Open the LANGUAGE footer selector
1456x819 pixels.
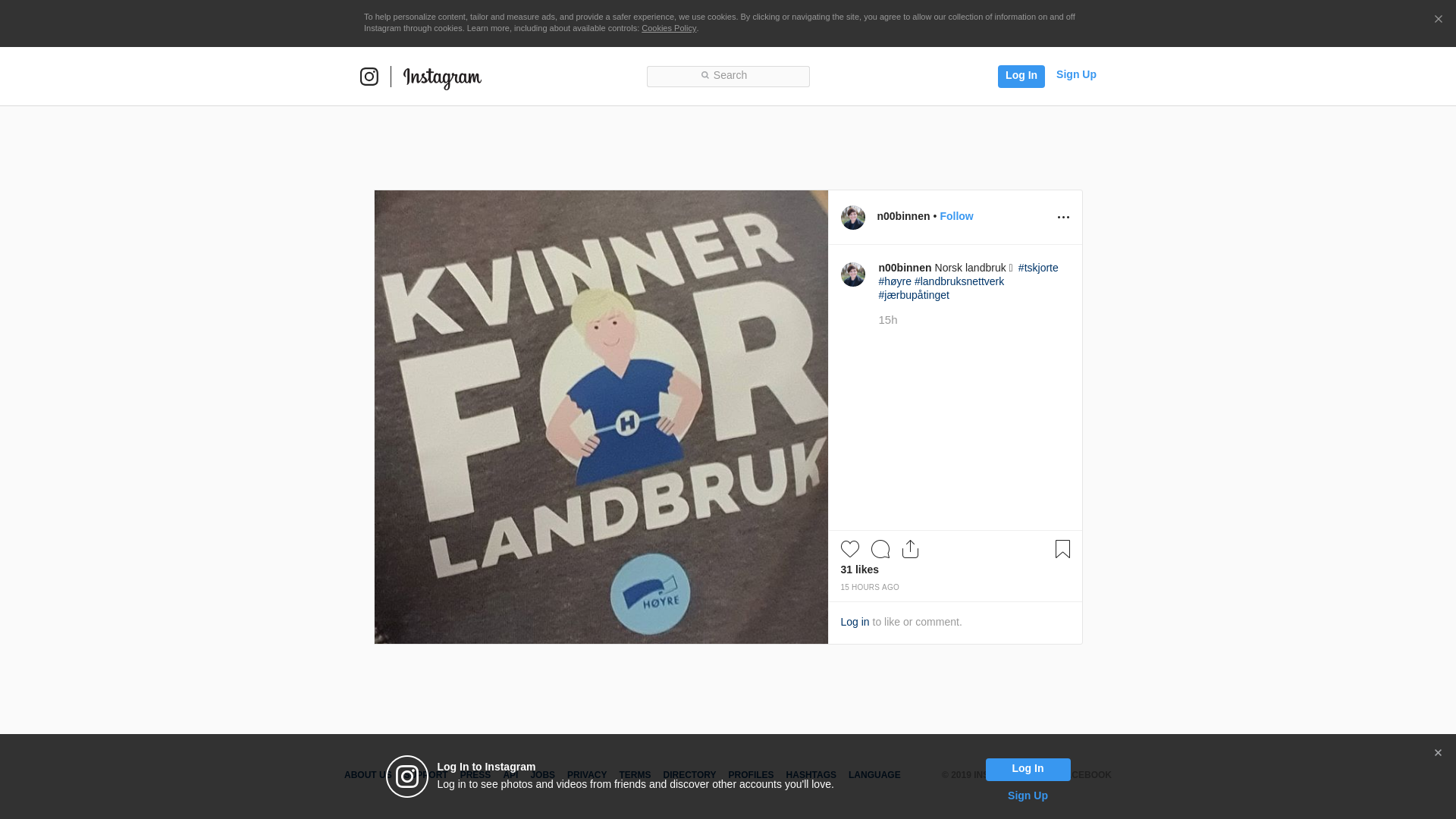[874, 775]
